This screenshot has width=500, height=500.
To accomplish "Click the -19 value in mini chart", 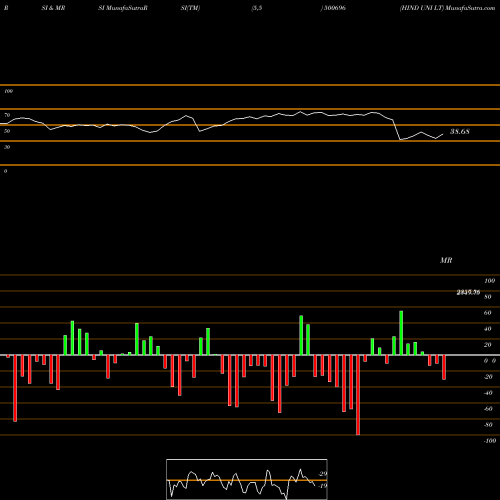I will click(323, 486).
